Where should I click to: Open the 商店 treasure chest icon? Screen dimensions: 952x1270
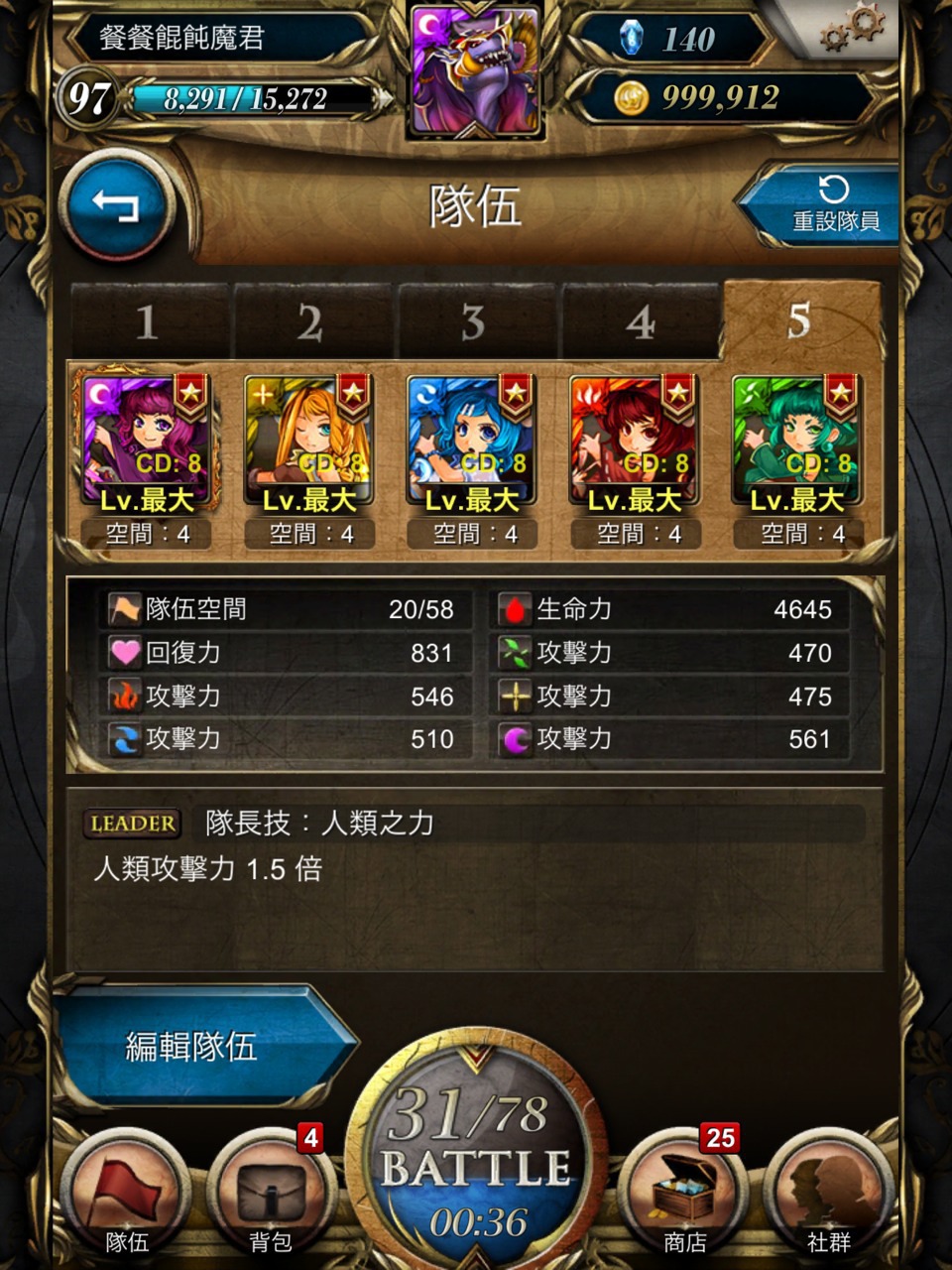click(x=683, y=1193)
